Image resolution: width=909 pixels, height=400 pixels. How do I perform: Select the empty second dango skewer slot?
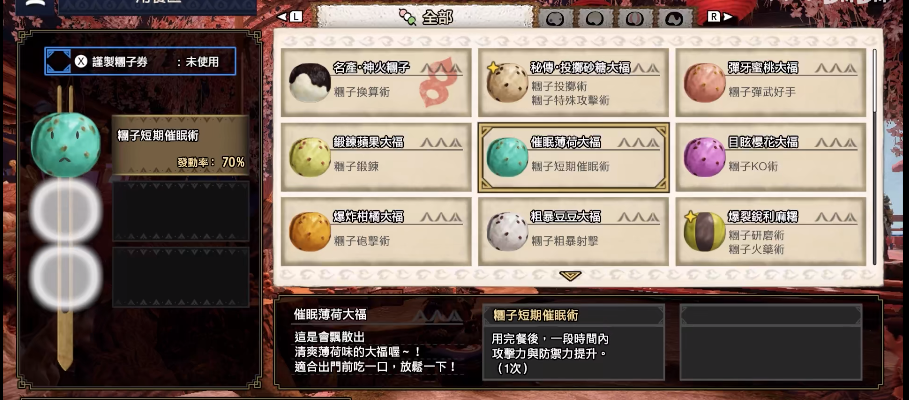[x=66, y=210]
